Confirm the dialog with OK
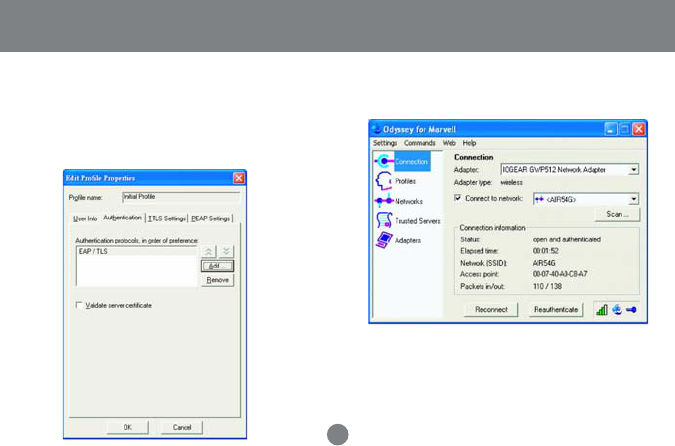Screen dimensions: 675x446 click(x=128, y=427)
